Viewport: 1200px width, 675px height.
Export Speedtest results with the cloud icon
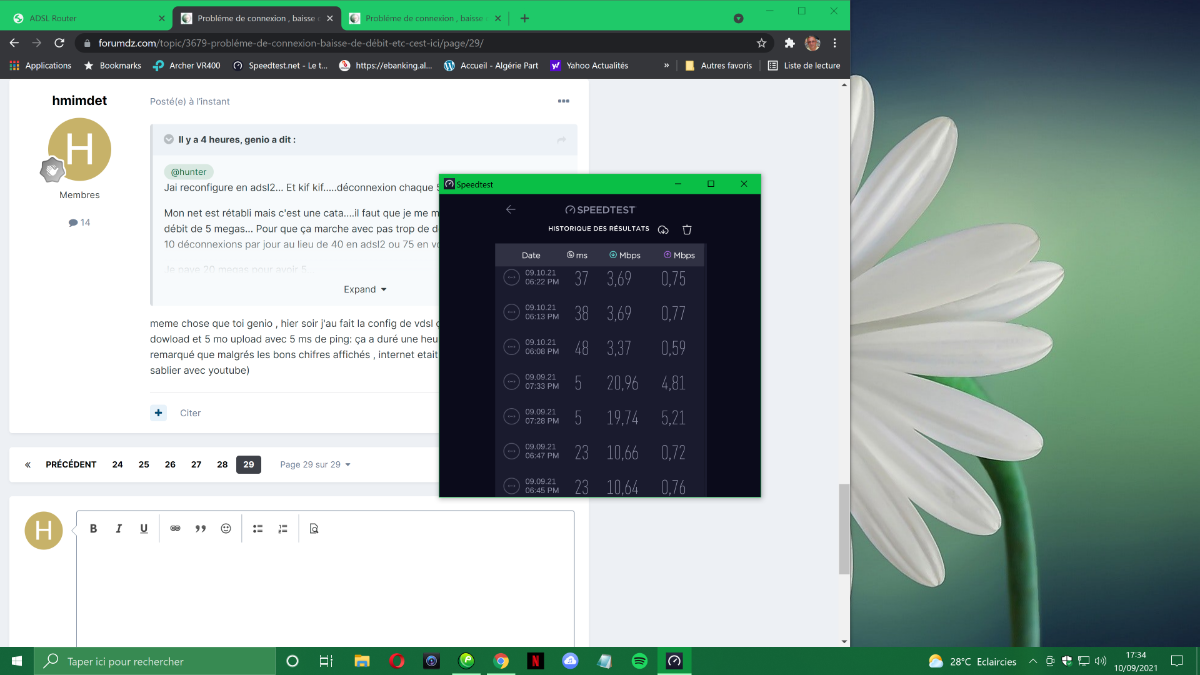point(663,230)
